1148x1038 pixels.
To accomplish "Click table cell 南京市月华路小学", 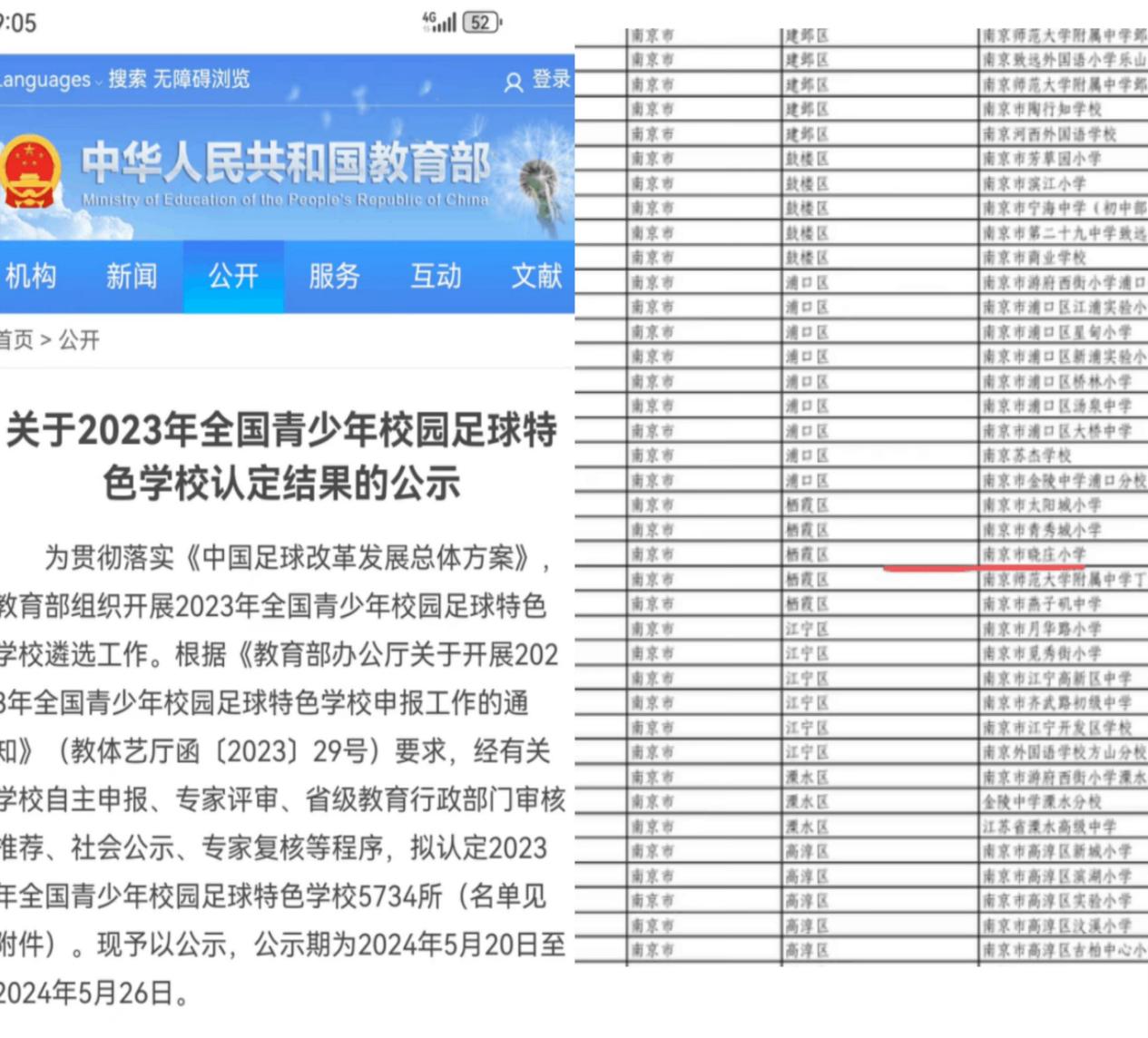I will pos(1042,629).
